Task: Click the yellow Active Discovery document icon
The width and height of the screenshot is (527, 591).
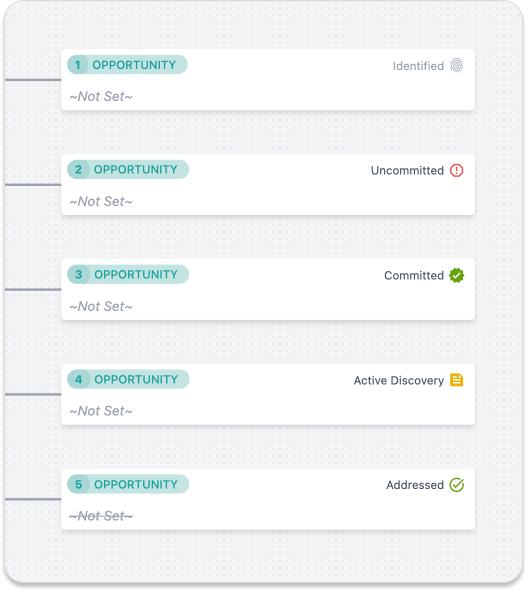Action: [457, 380]
